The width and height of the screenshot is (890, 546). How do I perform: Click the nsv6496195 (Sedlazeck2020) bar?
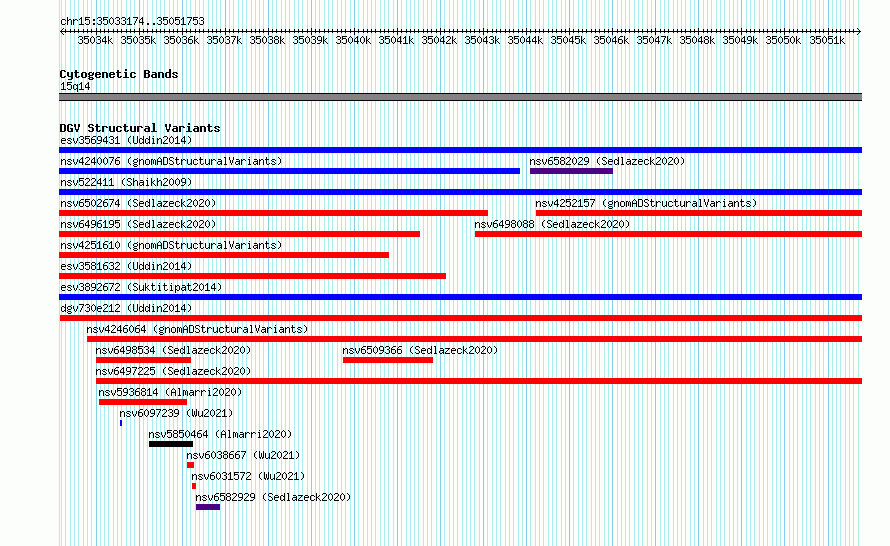240,234
